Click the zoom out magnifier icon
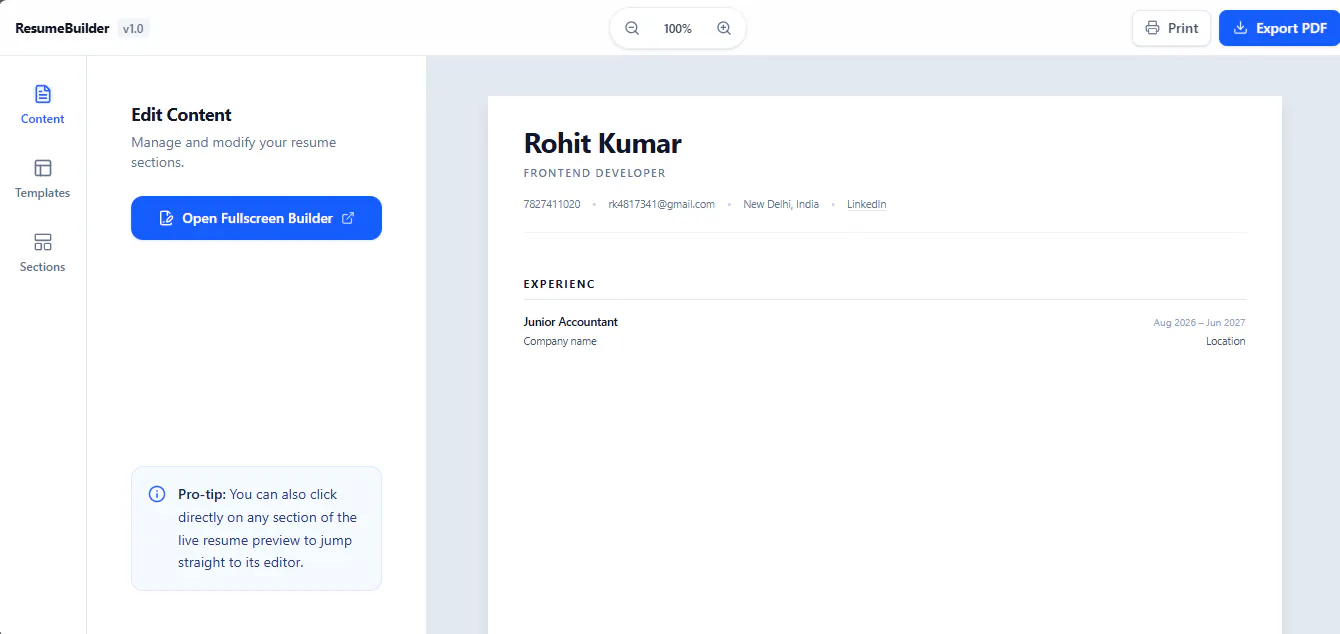 [x=632, y=28]
